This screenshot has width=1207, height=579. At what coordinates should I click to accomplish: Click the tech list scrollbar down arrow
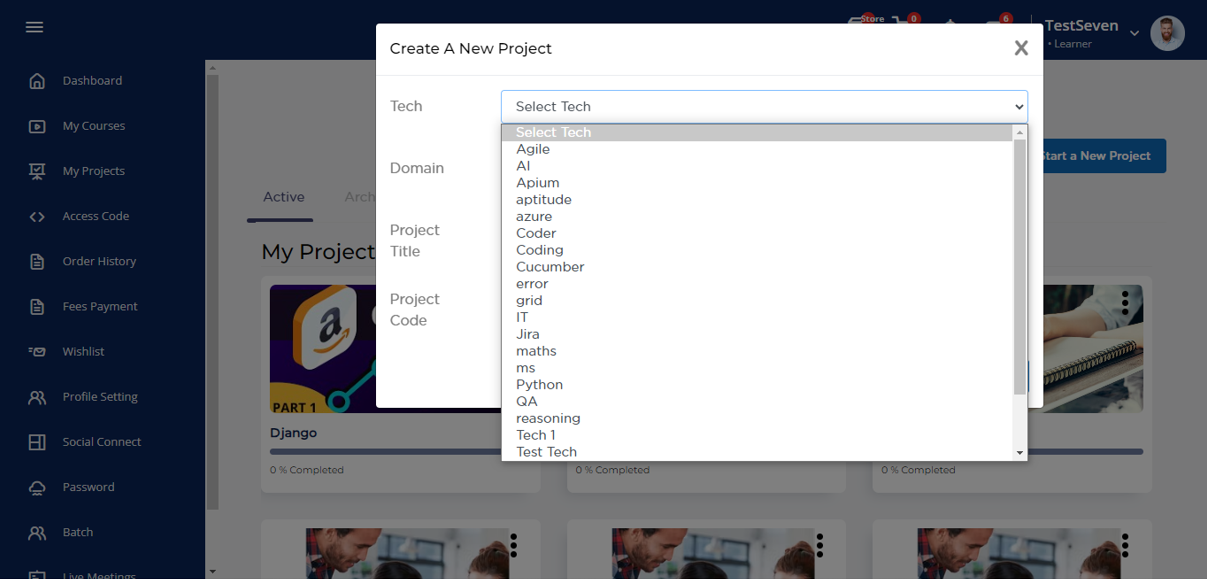(1020, 453)
